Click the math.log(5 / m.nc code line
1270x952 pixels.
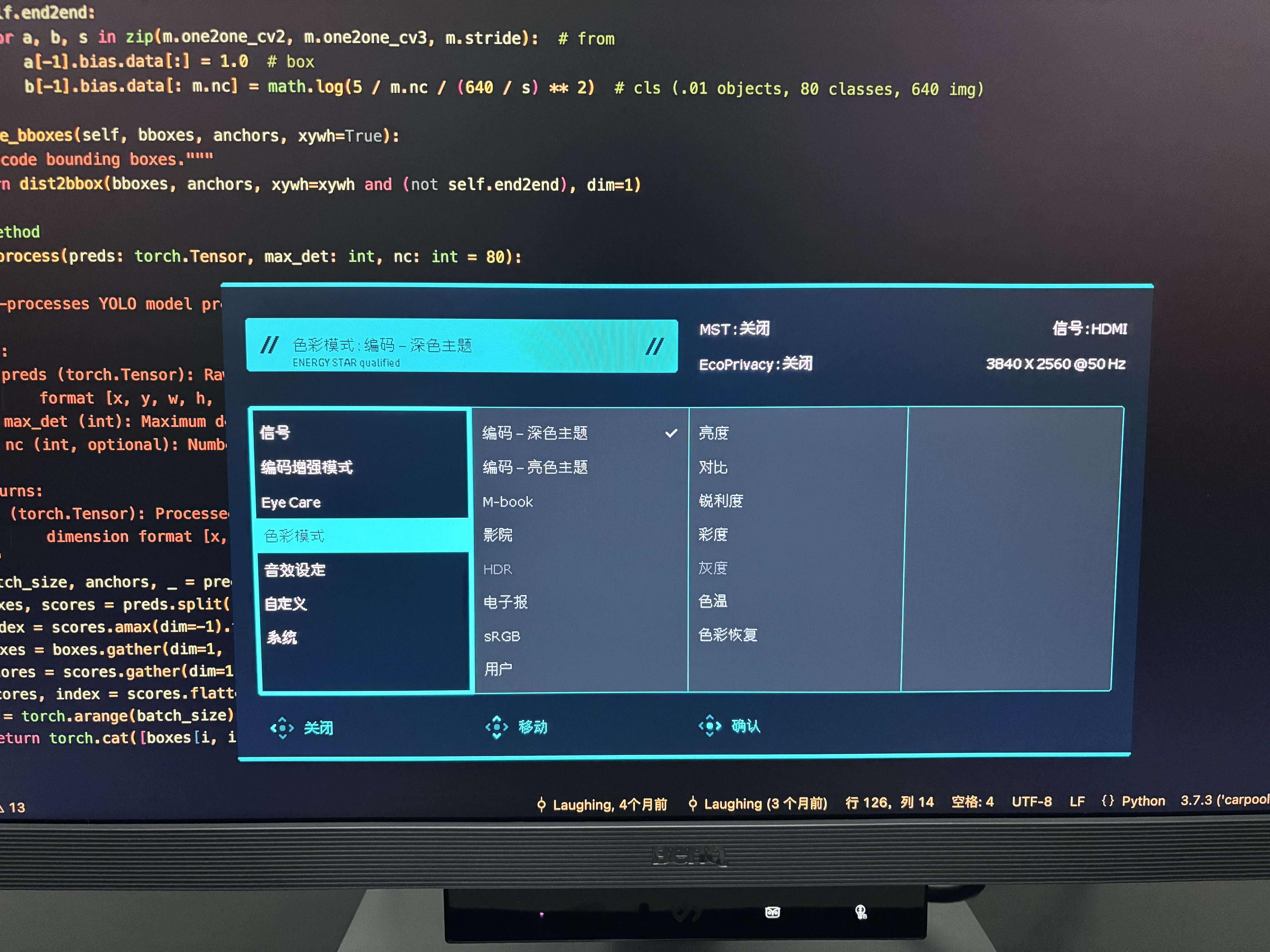coord(504,87)
